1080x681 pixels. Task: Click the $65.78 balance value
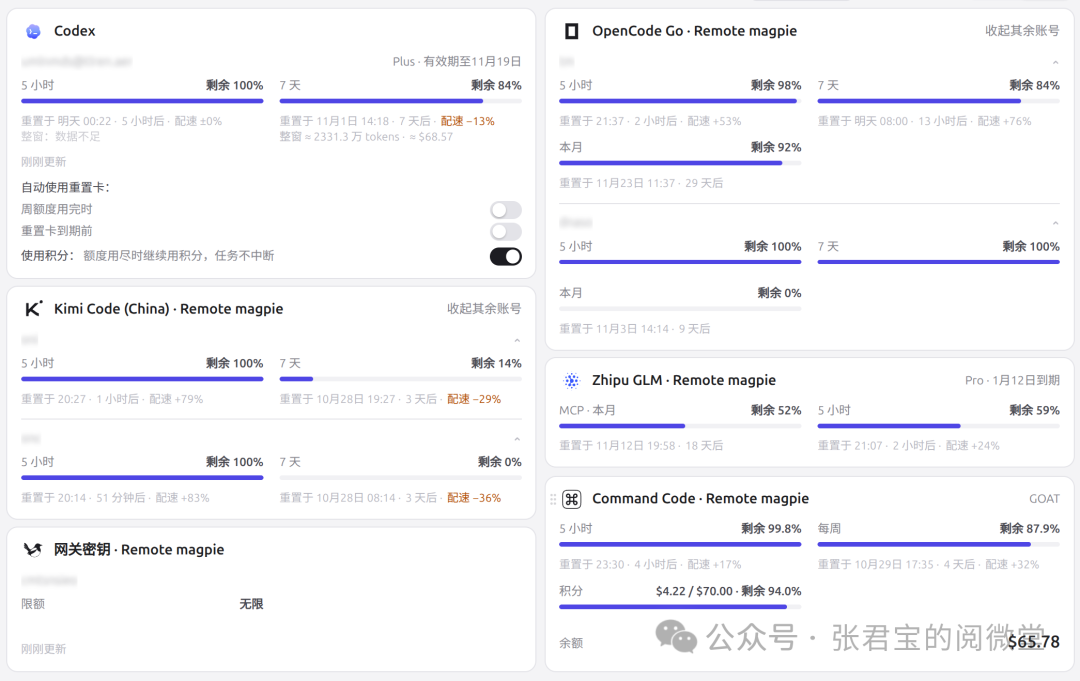(x=1033, y=642)
